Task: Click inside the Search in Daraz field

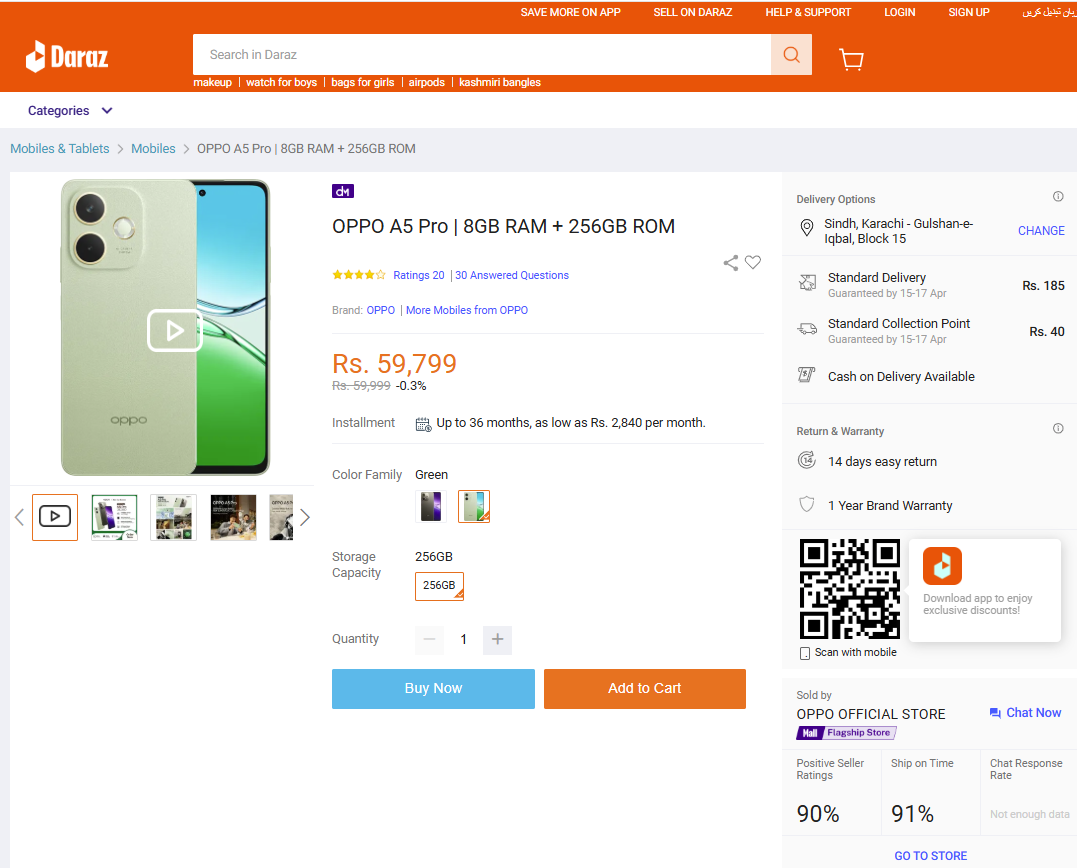Action: pyautogui.click(x=481, y=54)
